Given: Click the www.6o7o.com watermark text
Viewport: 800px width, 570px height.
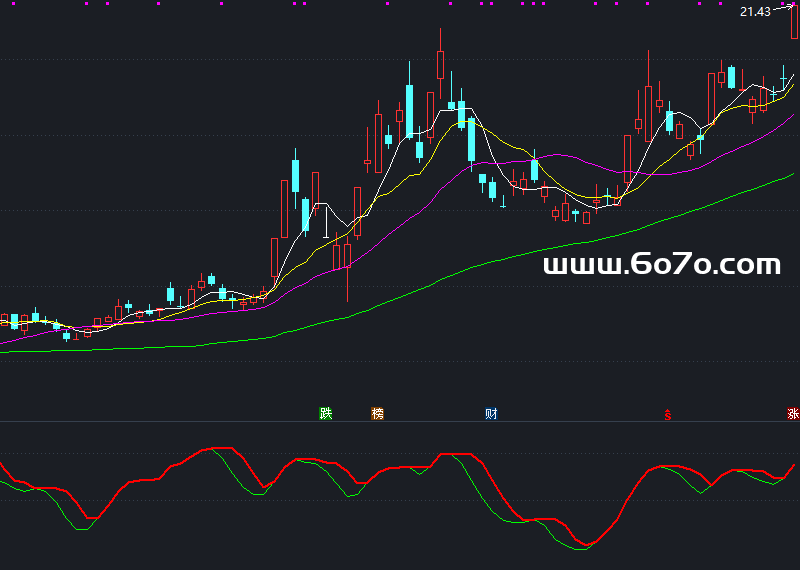Looking at the screenshot, I should coord(662,265).
